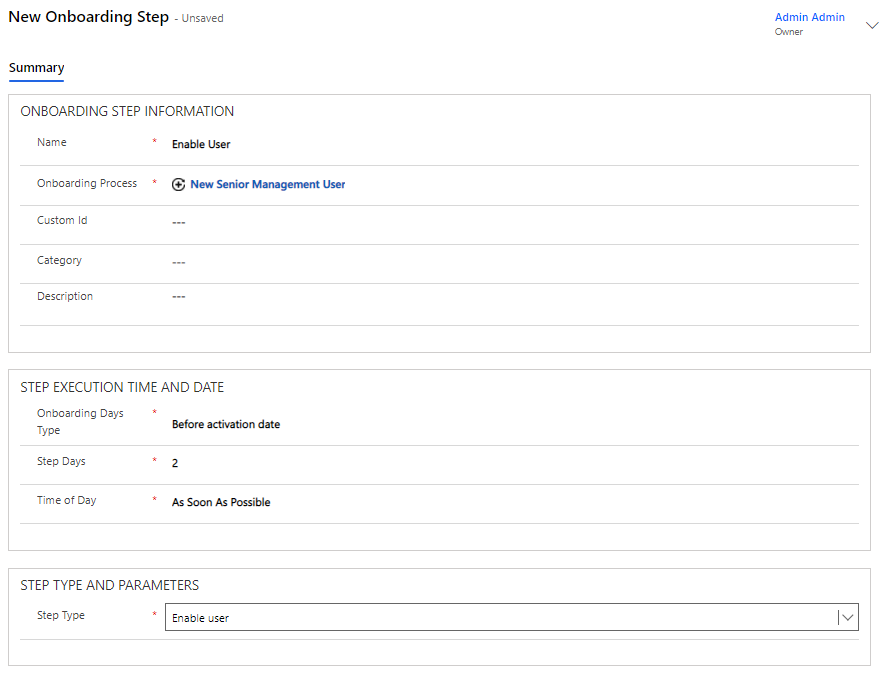
Task: Open the New Senior Management User link
Action: [x=267, y=185]
